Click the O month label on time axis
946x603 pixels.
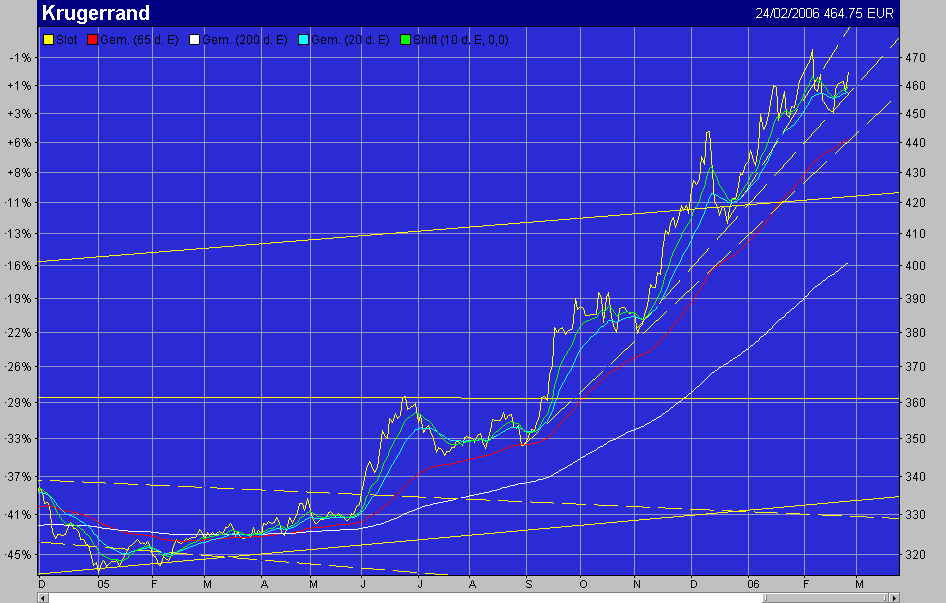[x=583, y=584]
